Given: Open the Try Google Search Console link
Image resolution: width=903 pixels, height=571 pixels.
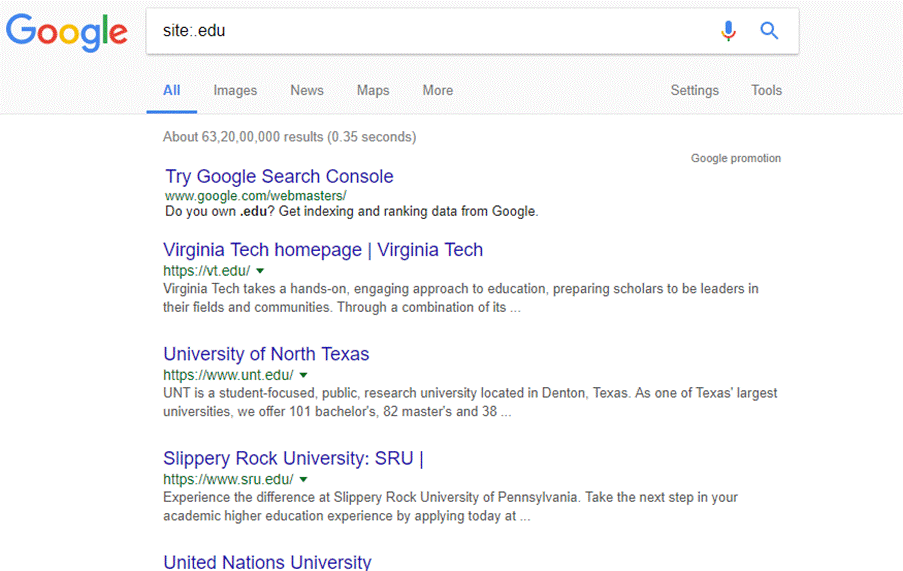Looking at the screenshot, I should click(279, 176).
